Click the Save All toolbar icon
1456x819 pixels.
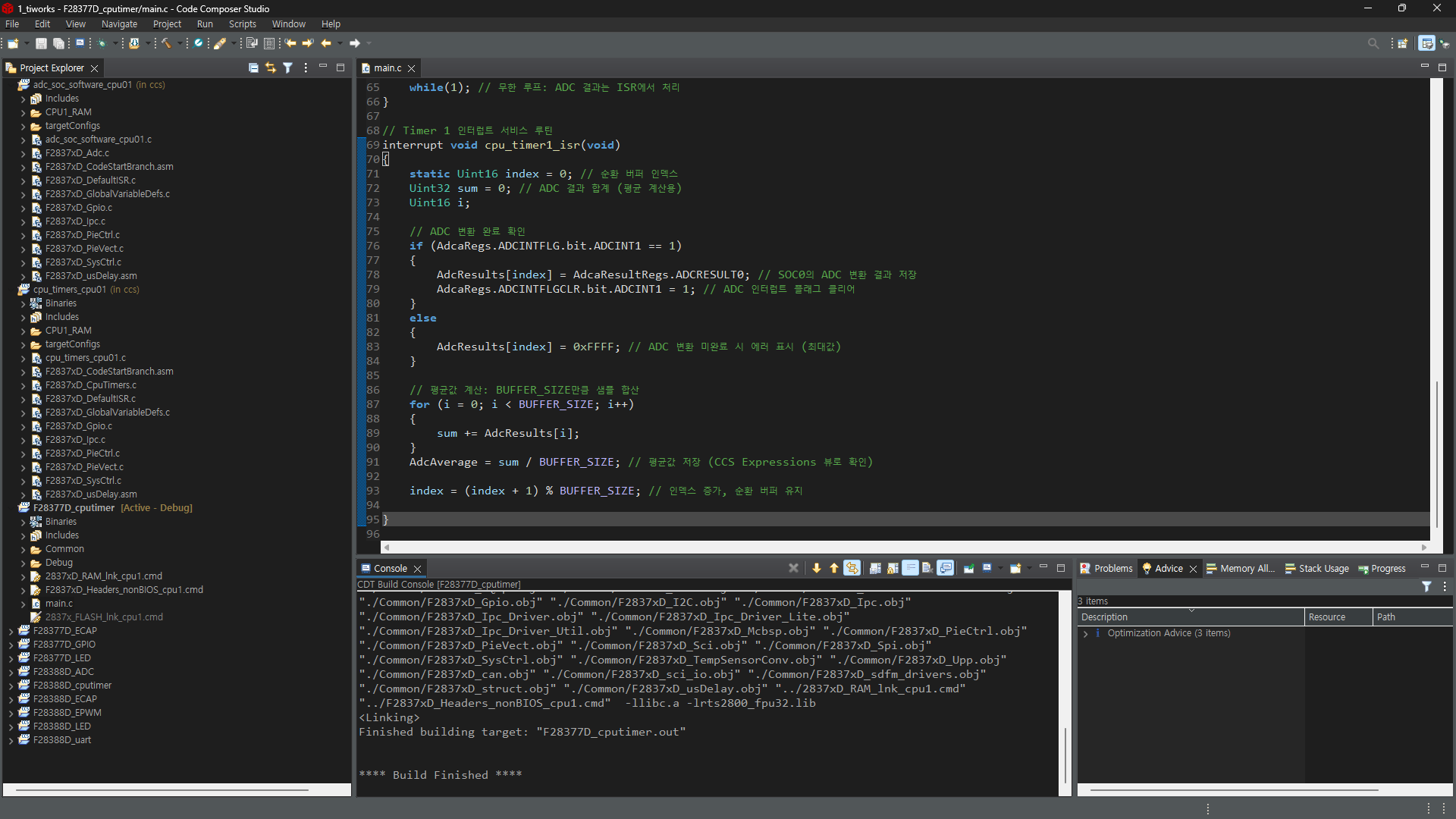click(x=58, y=43)
